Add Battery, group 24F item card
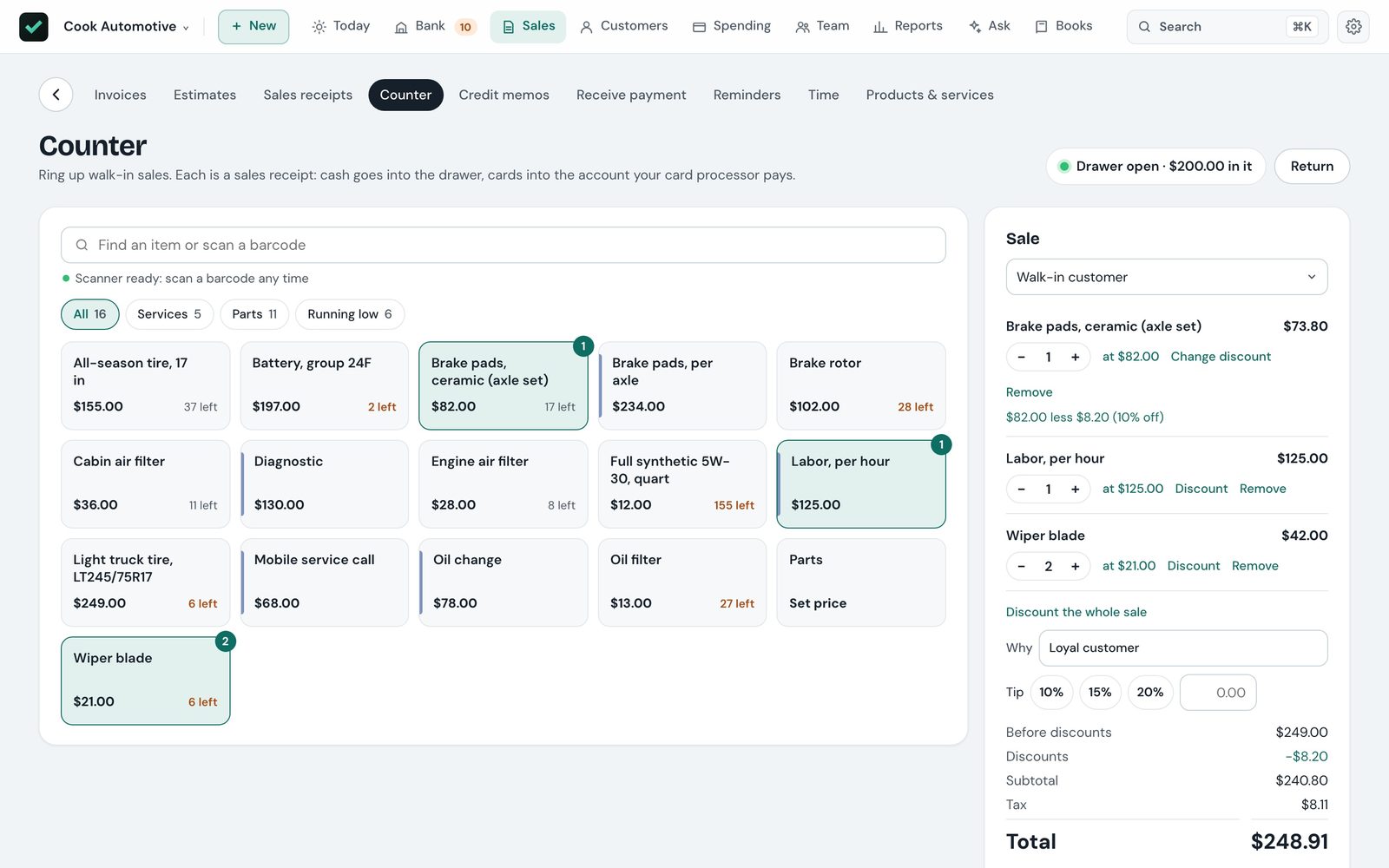 click(324, 385)
